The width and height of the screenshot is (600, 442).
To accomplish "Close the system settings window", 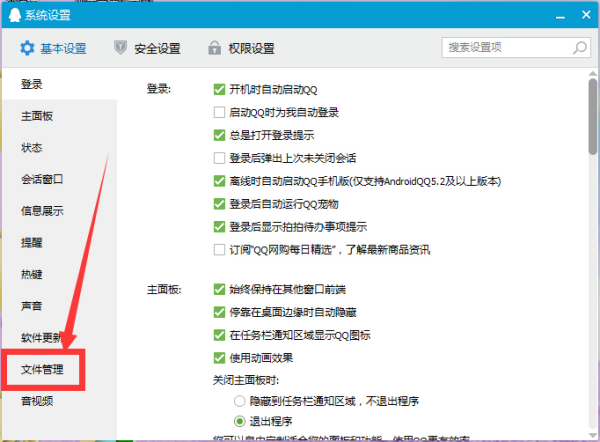I will coord(586,15).
